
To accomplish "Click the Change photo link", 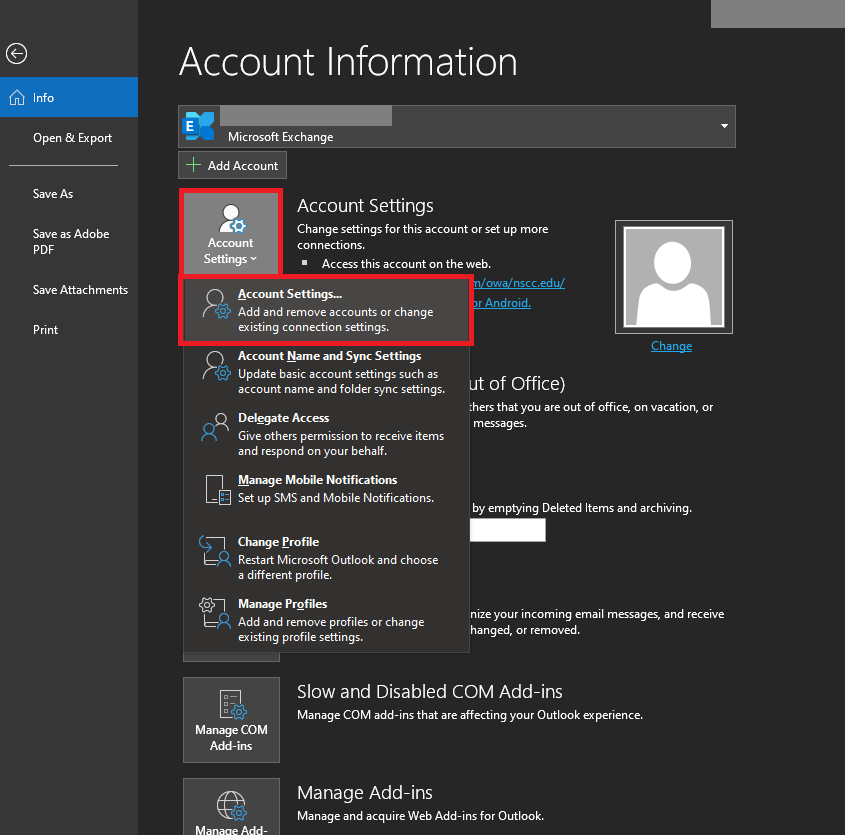I will 671,346.
